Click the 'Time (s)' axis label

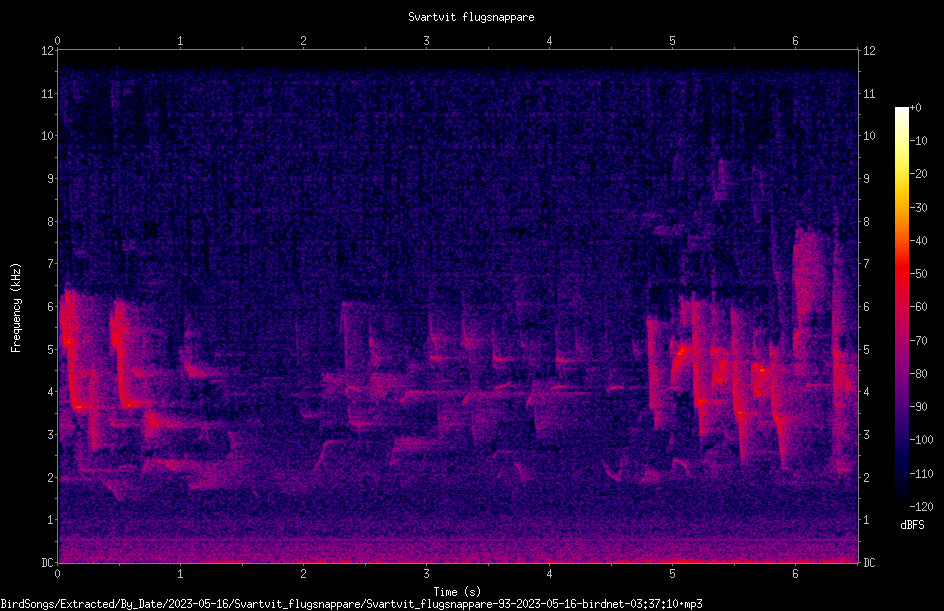pos(457,592)
